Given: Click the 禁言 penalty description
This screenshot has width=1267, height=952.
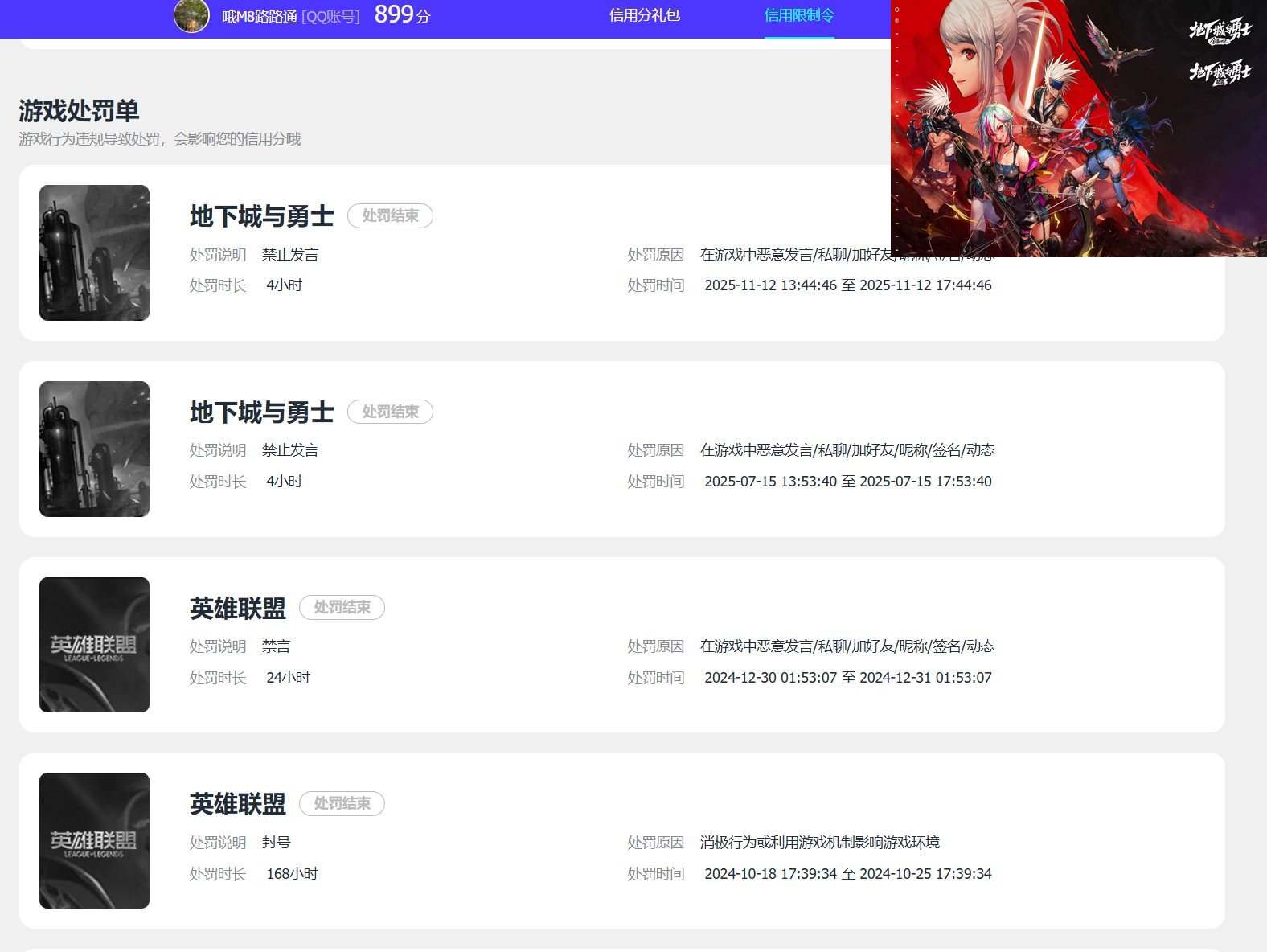Looking at the screenshot, I should (x=277, y=646).
